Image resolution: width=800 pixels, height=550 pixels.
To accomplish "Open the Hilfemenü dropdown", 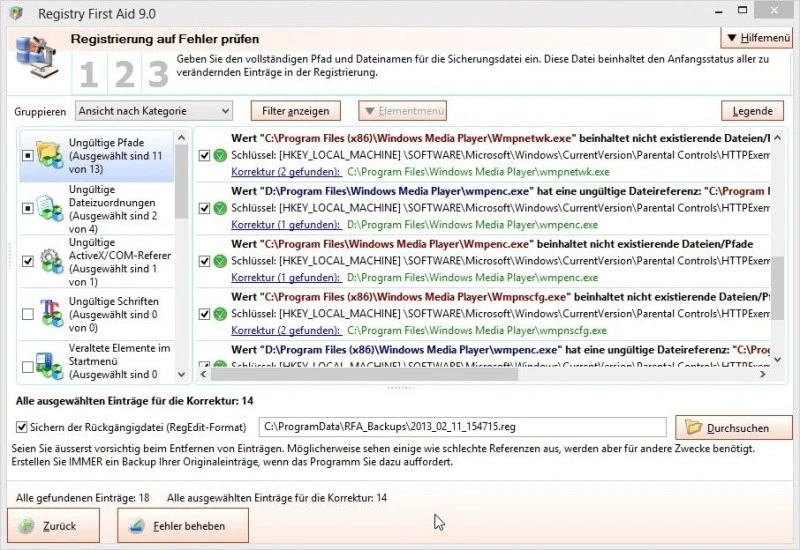I will (x=756, y=38).
